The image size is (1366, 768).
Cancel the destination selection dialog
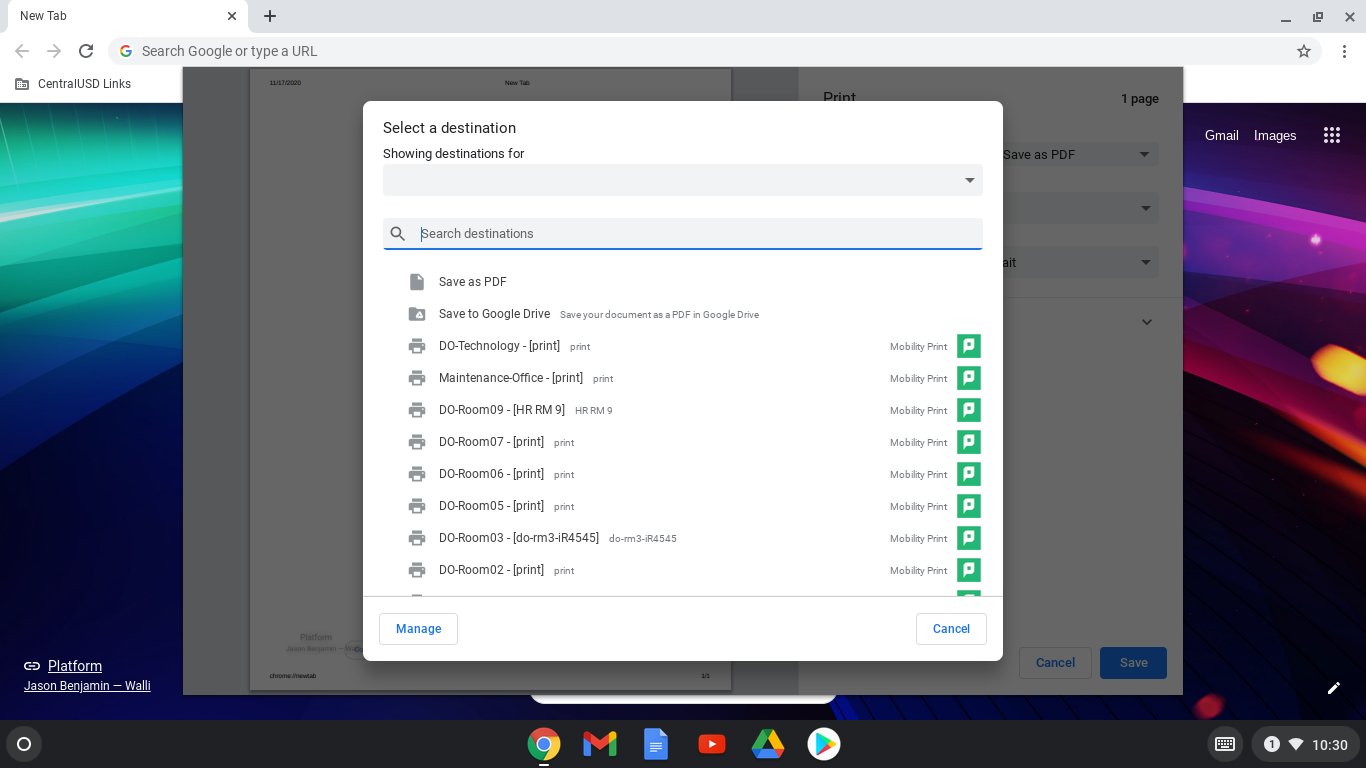tap(951, 629)
